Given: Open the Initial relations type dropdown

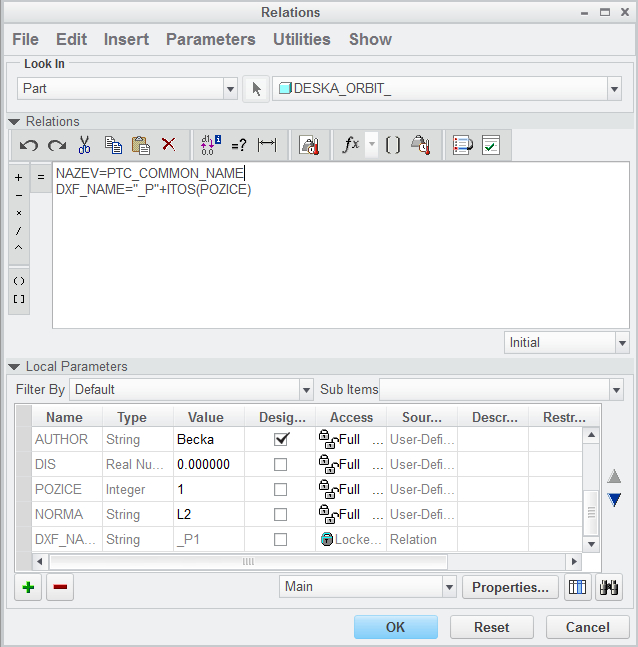Looking at the screenshot, I should (x=622, y=343).
